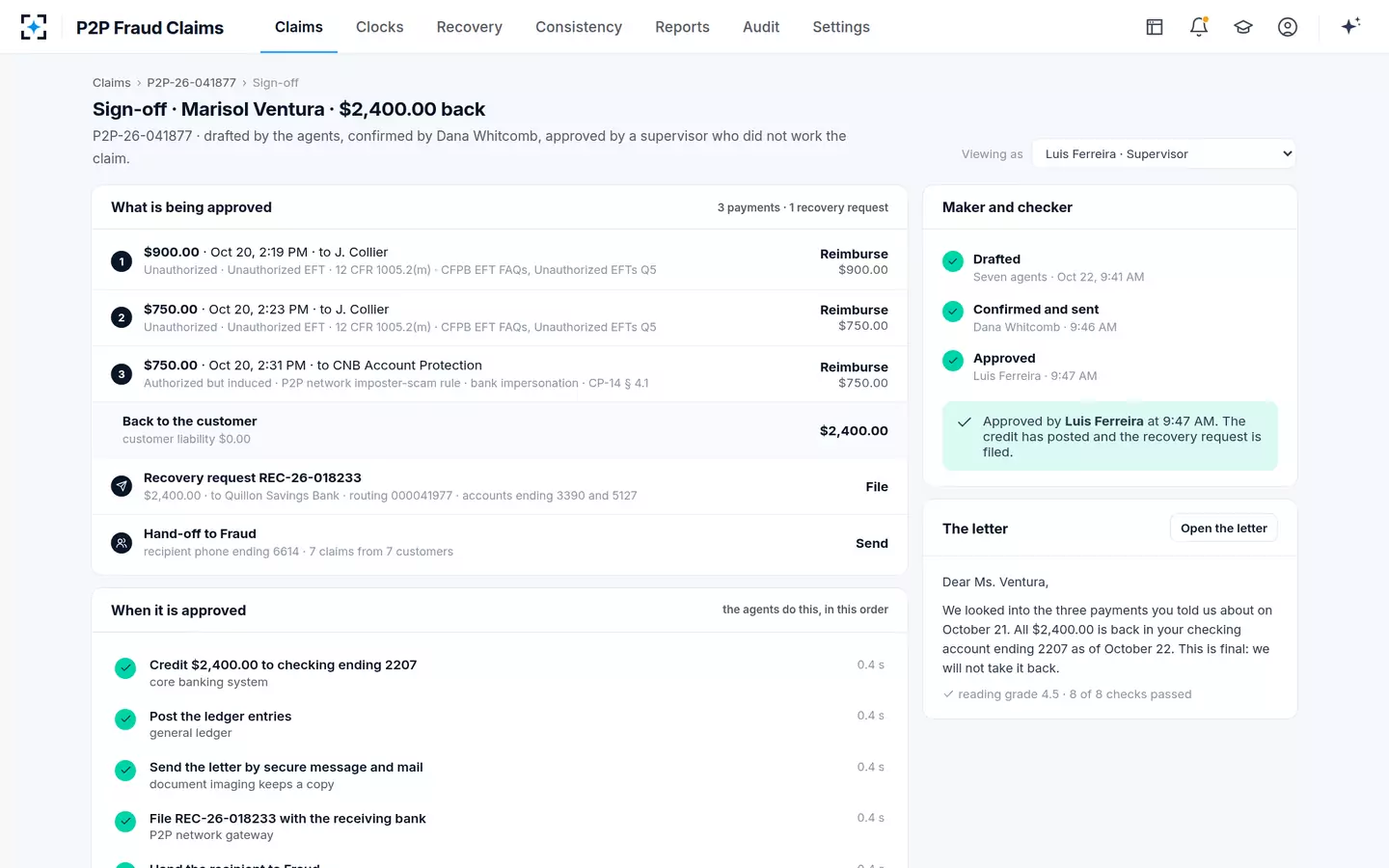Click the check icon for File REC-26-018233 step

click(125, 821)
